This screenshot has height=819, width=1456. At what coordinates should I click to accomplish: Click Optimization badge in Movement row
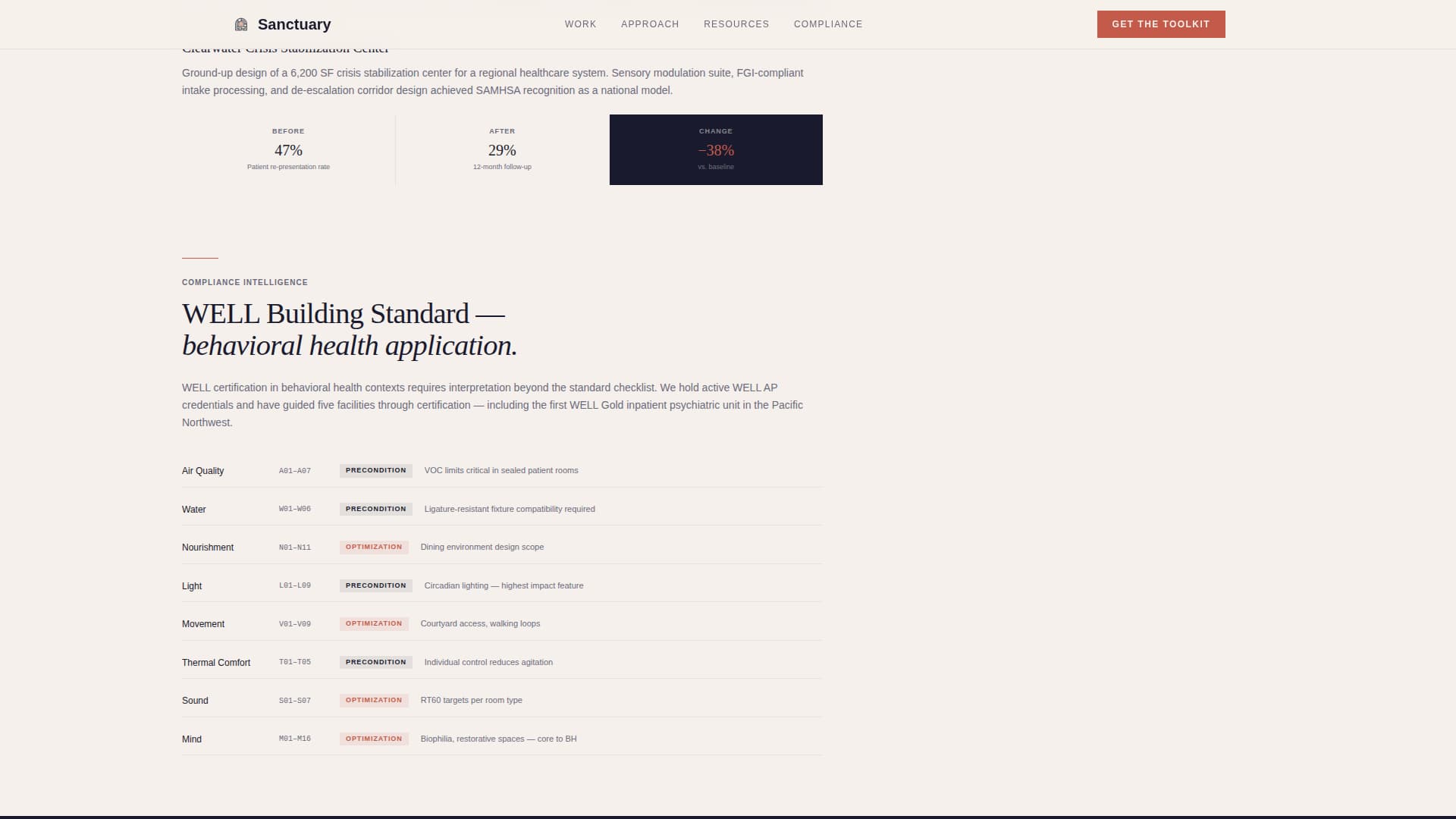pos(374,623)
